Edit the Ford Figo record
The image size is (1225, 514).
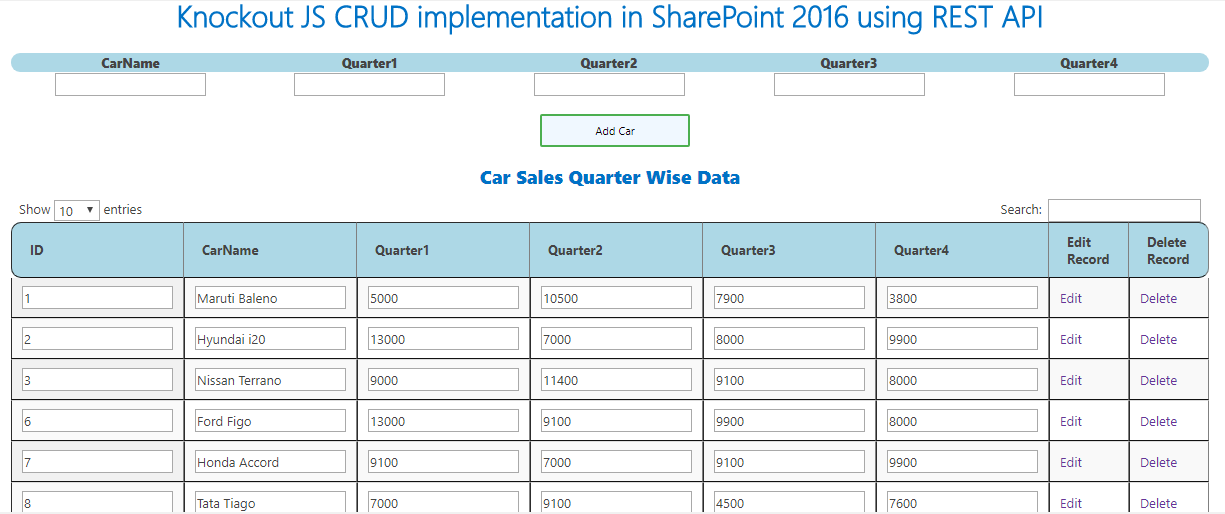coord(1071,421)
